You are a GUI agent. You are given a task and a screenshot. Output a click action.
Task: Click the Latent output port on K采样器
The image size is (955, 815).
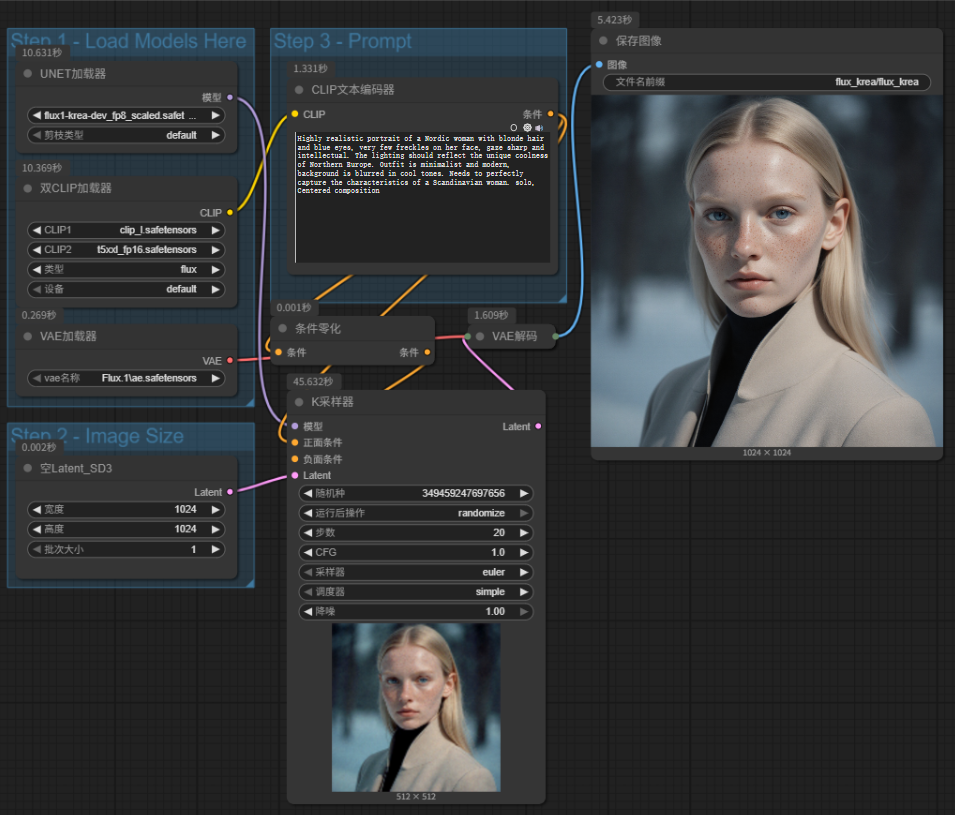click(539, 426)
